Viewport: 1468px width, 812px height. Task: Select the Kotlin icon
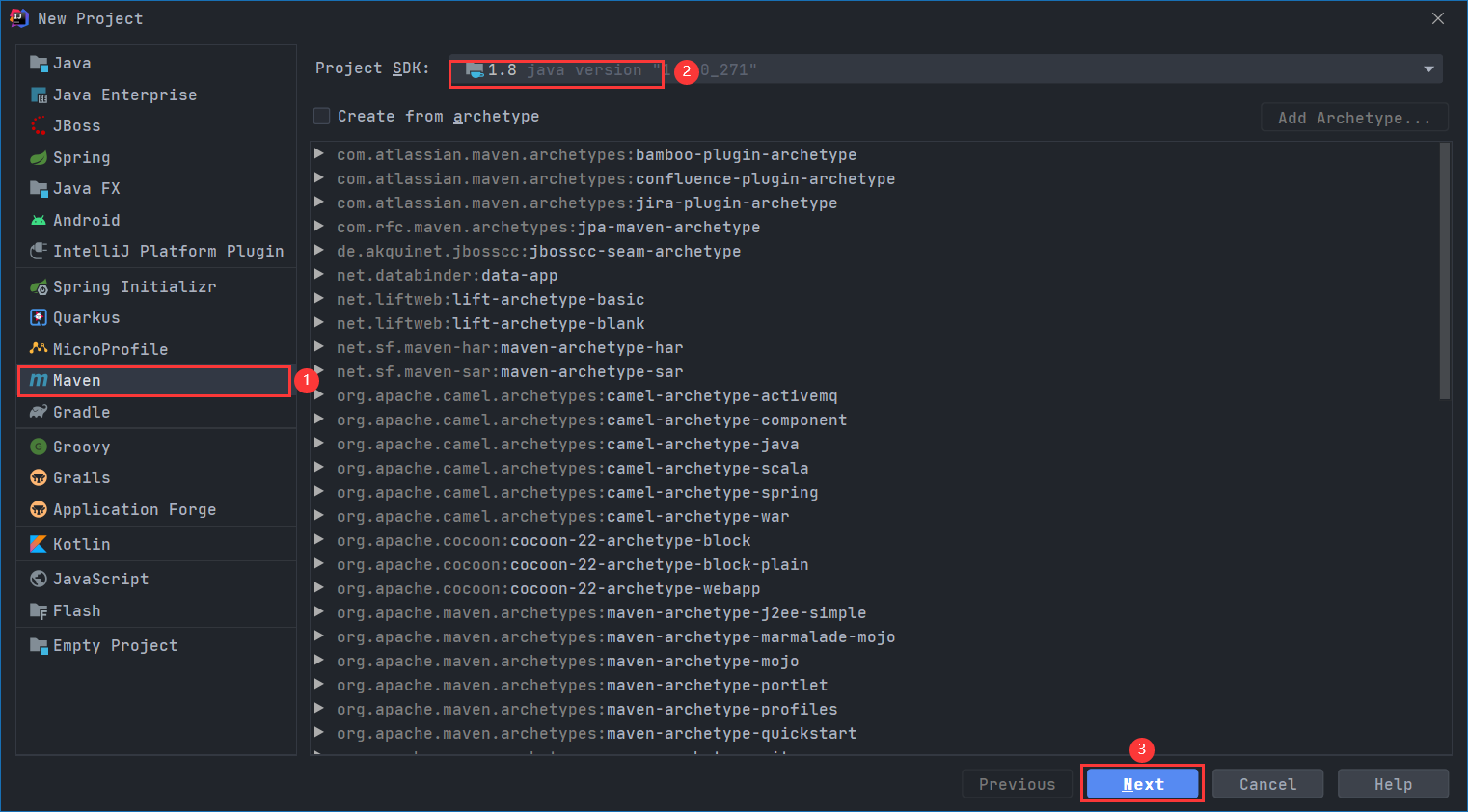tap(39, 545)
